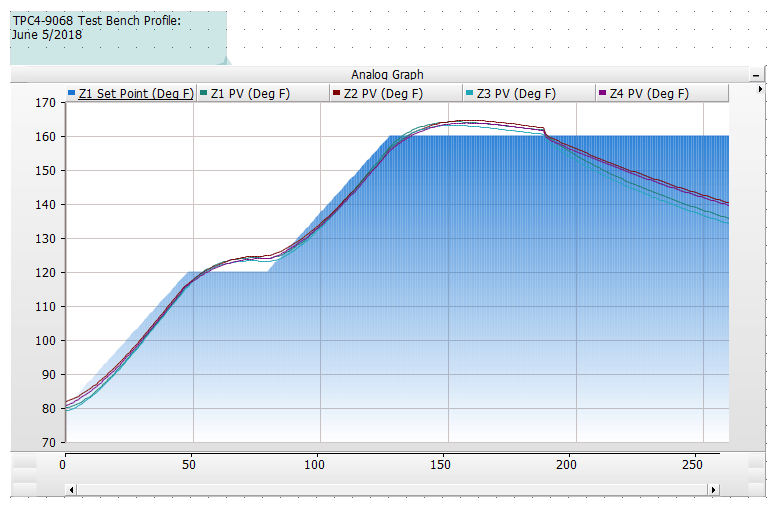Click the 170 label on the temperature axis
782x512 pixels.
(x=45, y=103)
